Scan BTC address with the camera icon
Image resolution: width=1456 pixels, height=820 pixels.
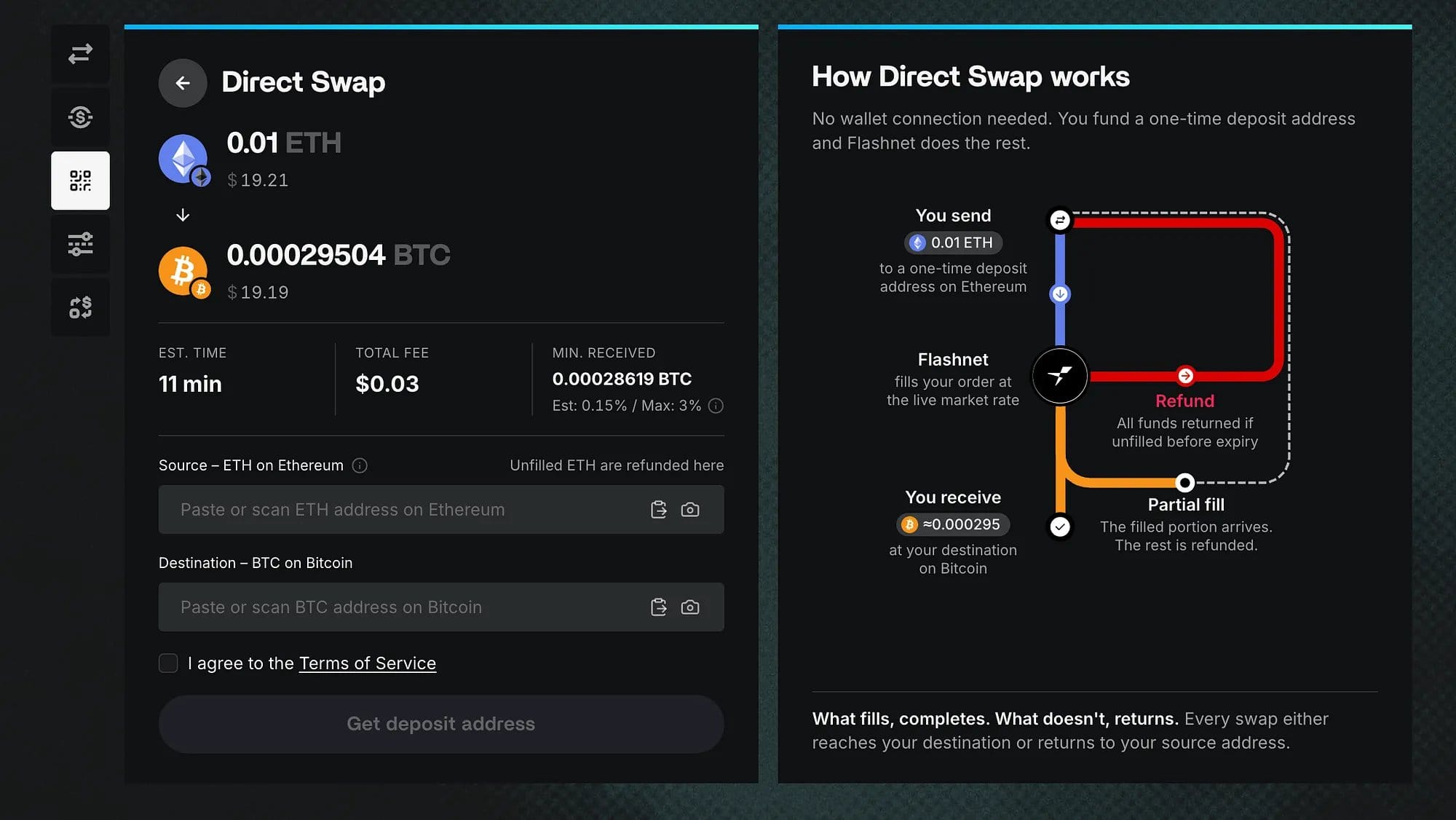click(x=690, y=607)
